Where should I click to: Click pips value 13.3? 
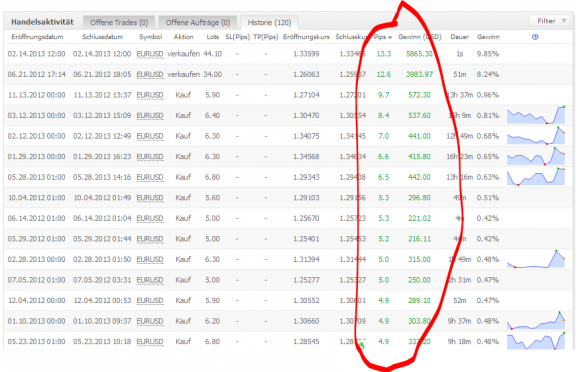384,54
